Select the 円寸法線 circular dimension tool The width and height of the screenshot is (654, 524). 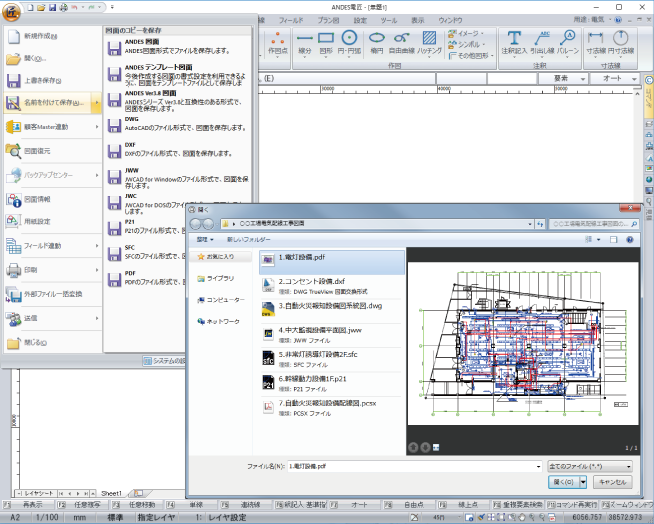point(621,43)
